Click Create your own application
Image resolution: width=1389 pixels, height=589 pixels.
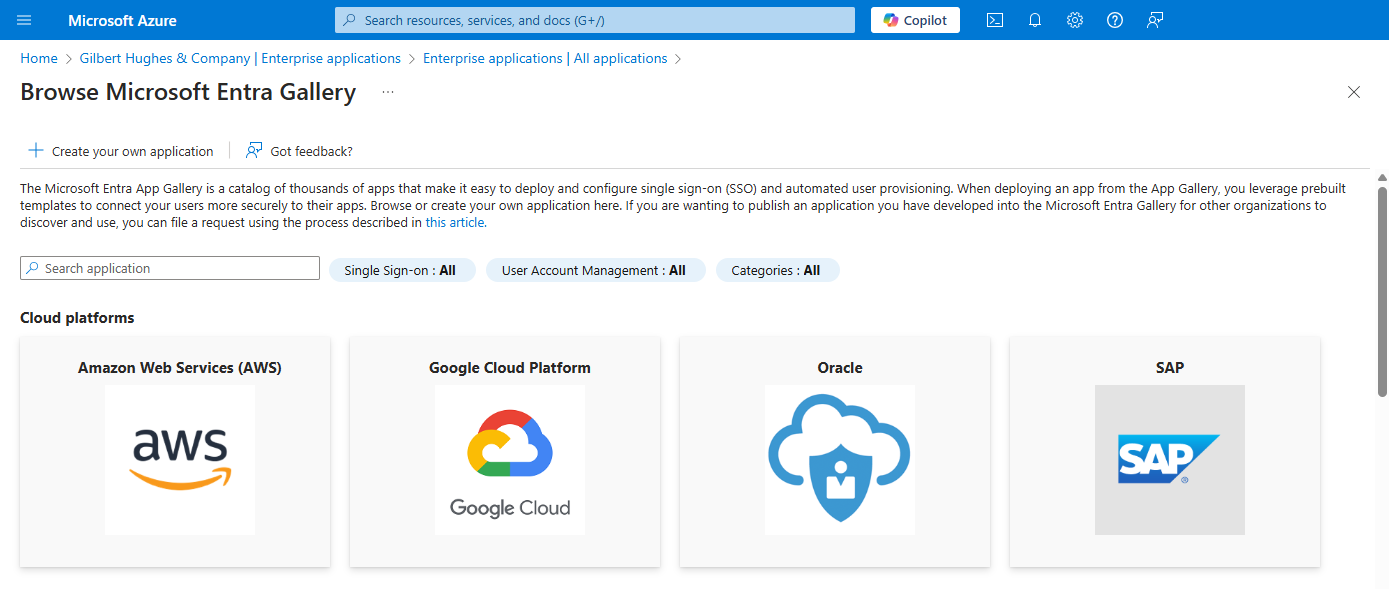point(121,151)
